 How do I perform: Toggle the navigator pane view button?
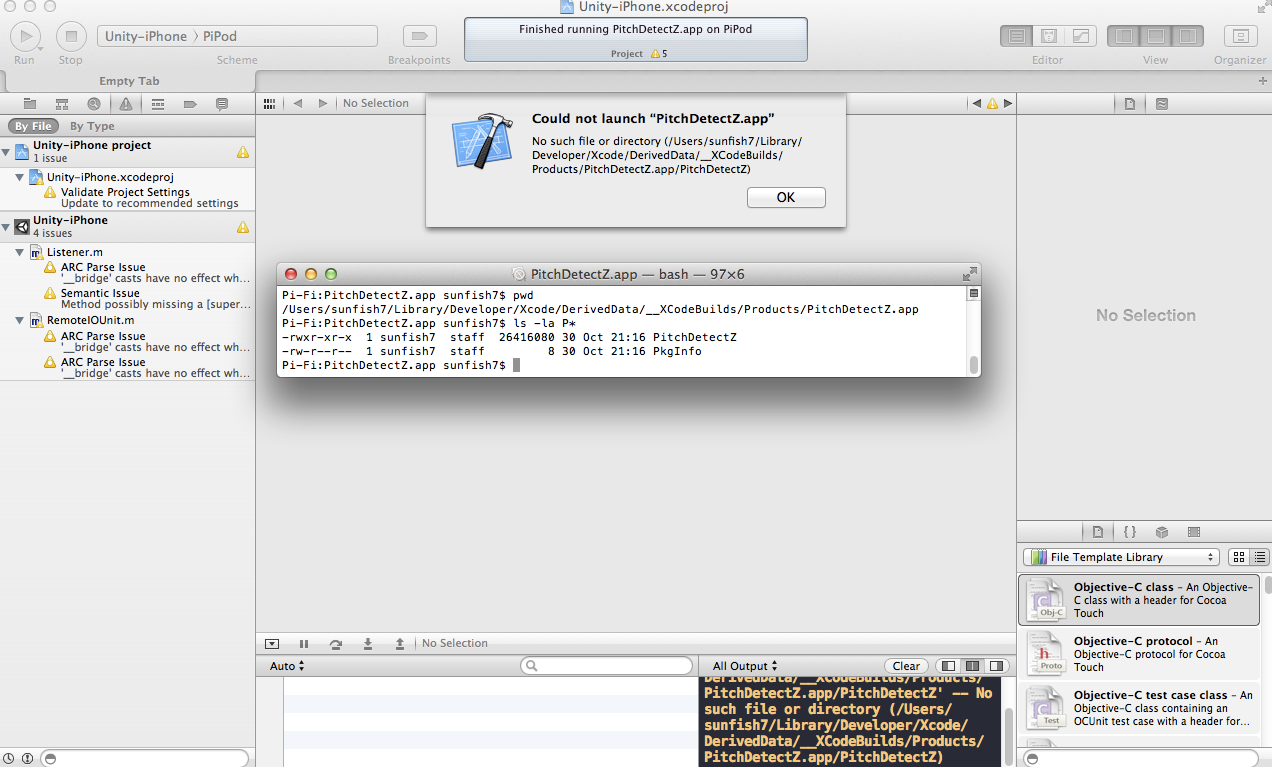click(x=1124, y=36)
